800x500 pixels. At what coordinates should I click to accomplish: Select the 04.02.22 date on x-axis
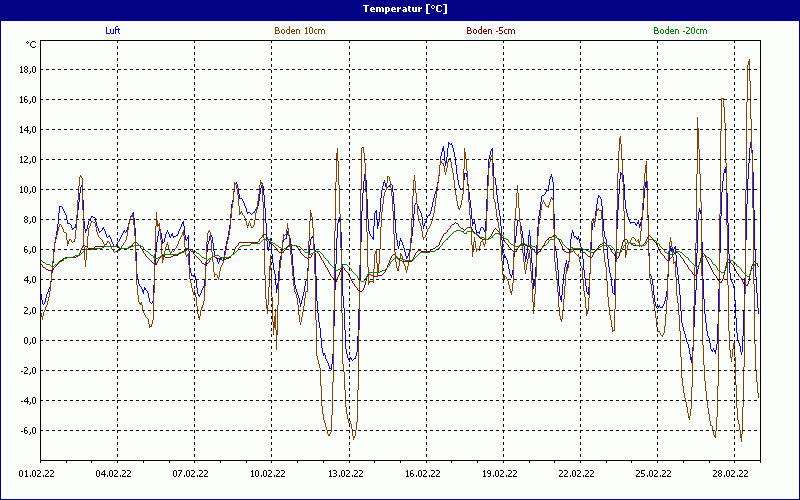tap(114, 475)
